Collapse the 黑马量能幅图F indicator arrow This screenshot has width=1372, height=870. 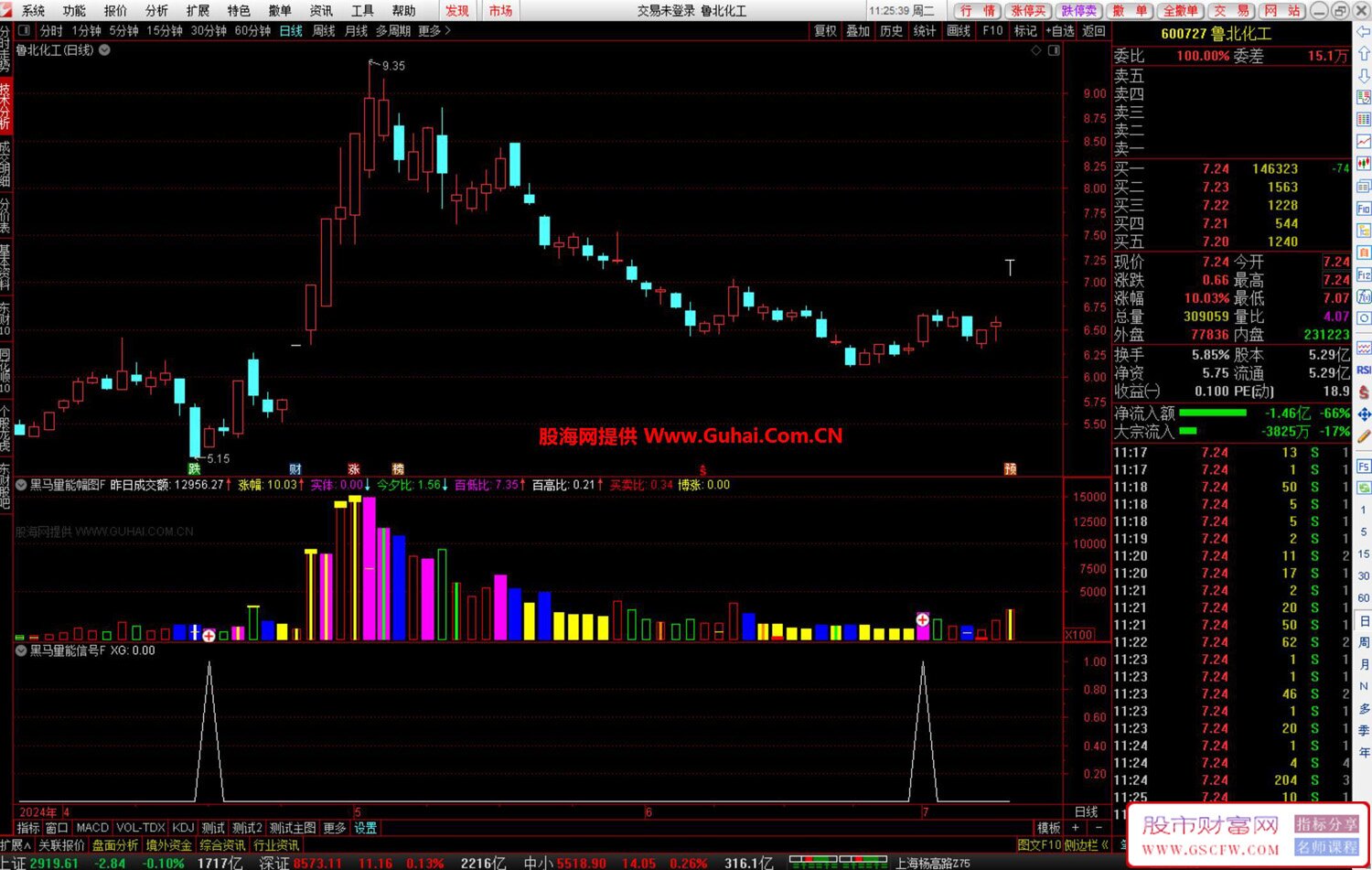(21, 485)
